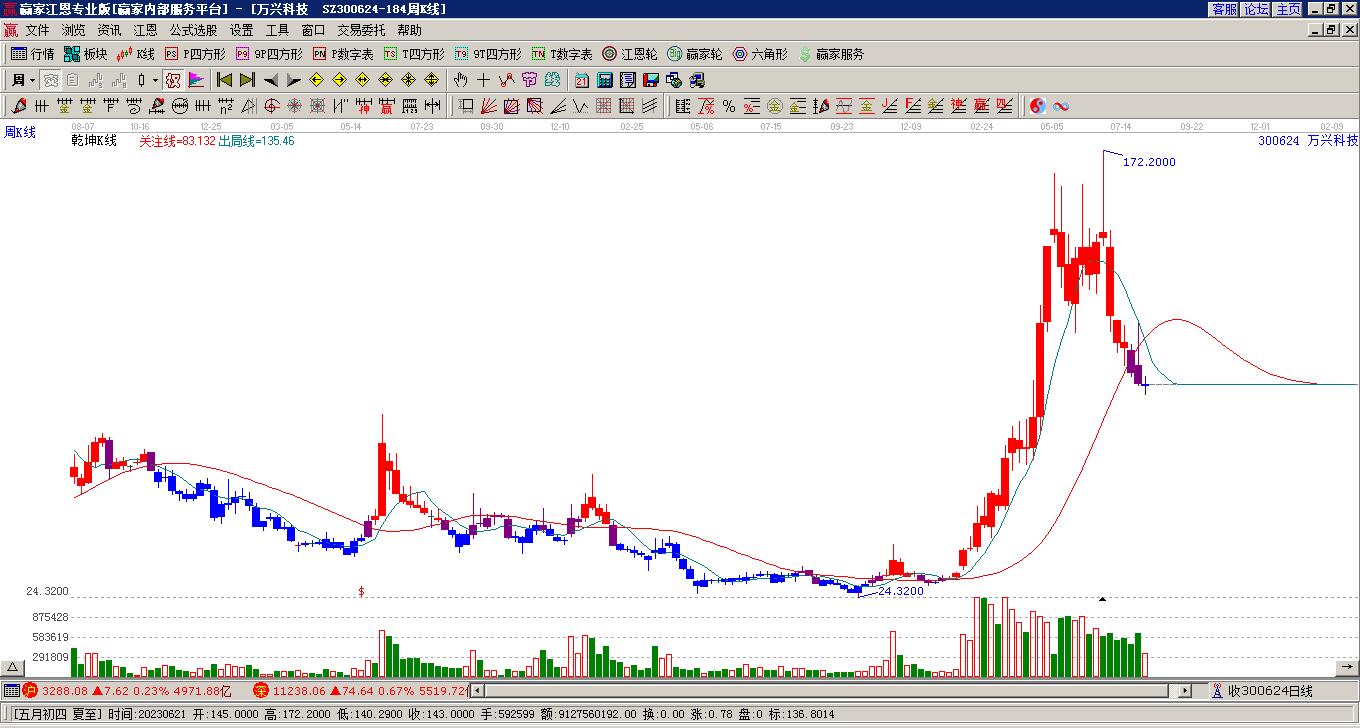The image size is (1360, 728).
Task: Jump to the first bar
Action: 224,80
